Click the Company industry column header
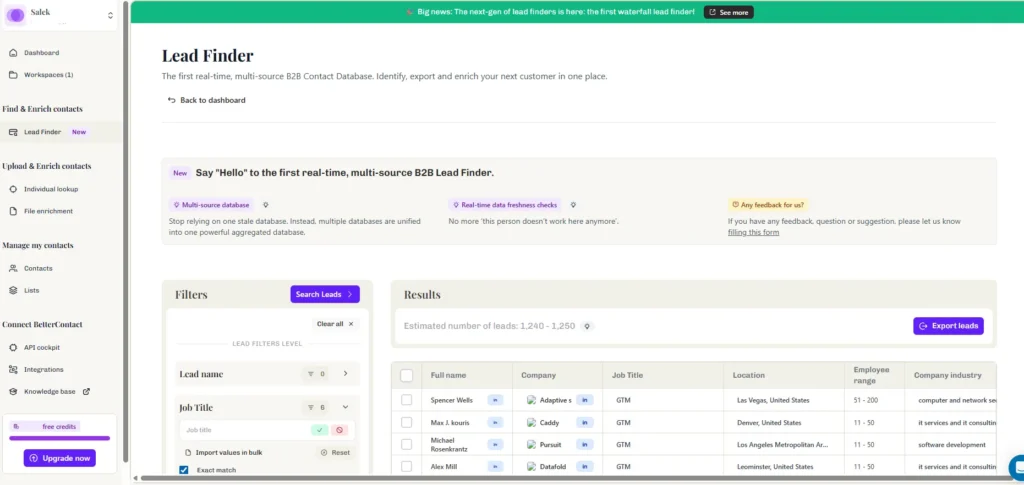 point(950,375)
